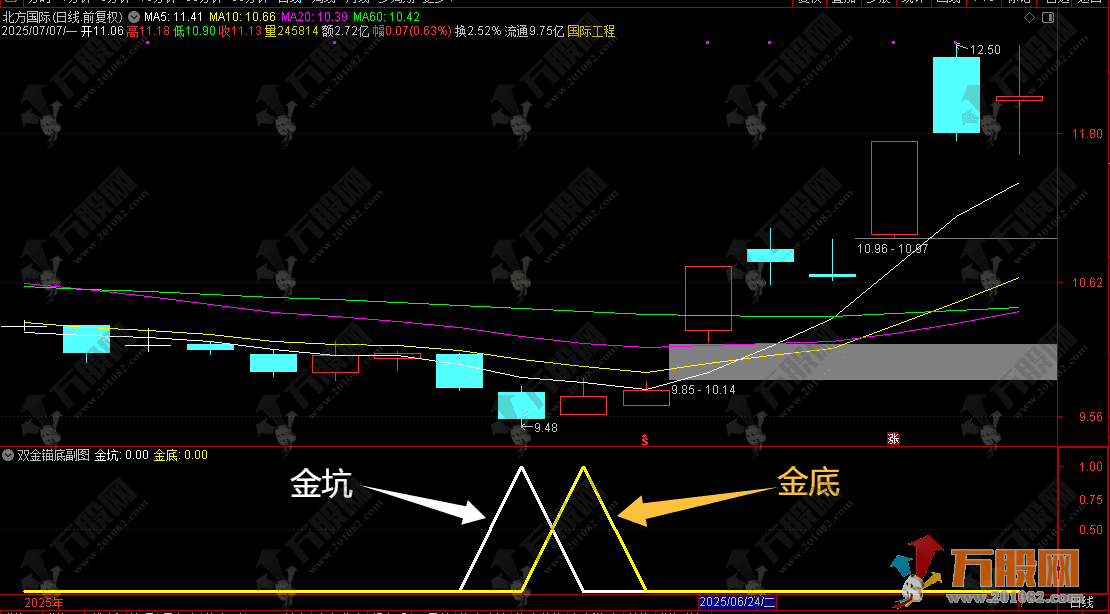Image resolution: width=1110 pixels, height=614 pixels.
Task: Click the 9.48 low price label
Action: tap(546, 428)
